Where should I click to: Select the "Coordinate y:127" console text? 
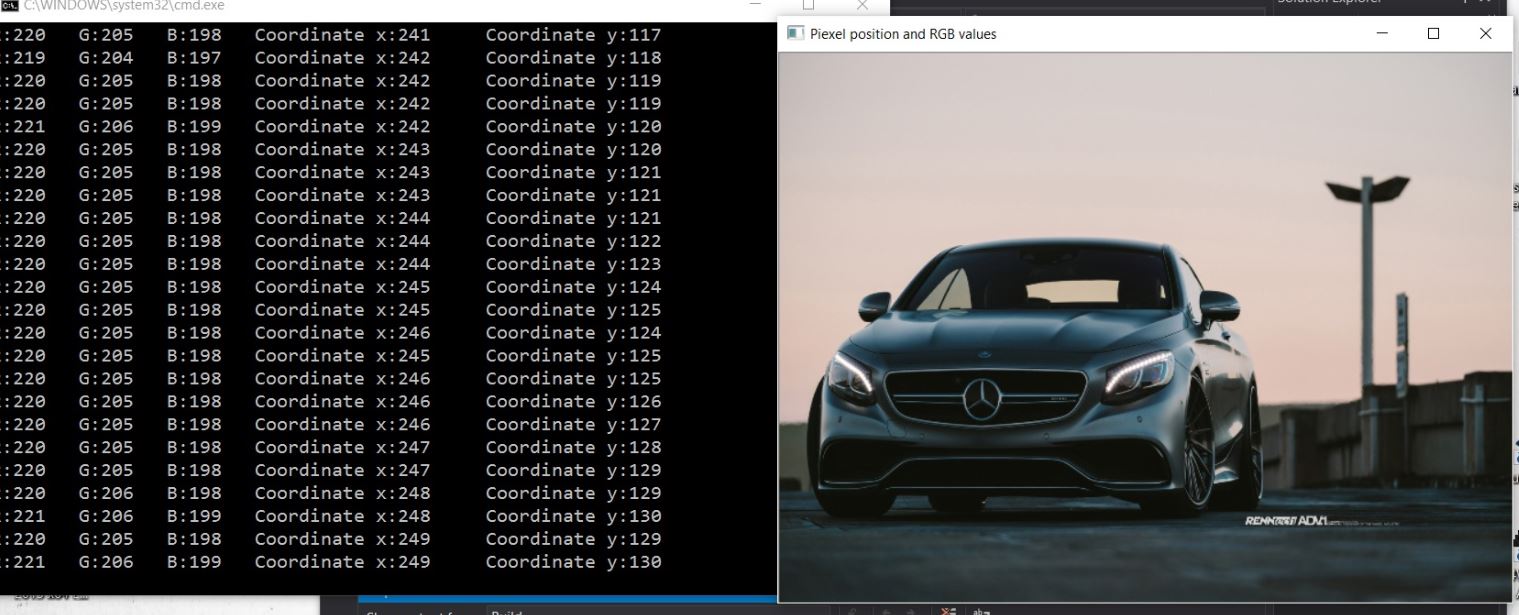(574, 425)
